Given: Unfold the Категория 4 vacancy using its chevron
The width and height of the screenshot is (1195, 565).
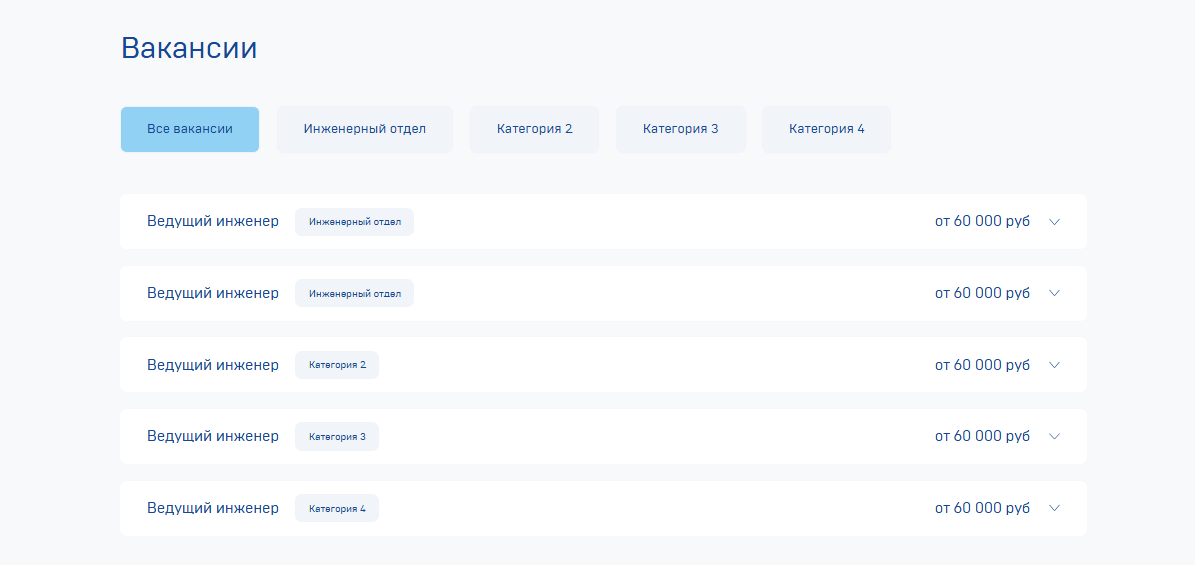Looking at the screenshot, I should [1055, 509].
